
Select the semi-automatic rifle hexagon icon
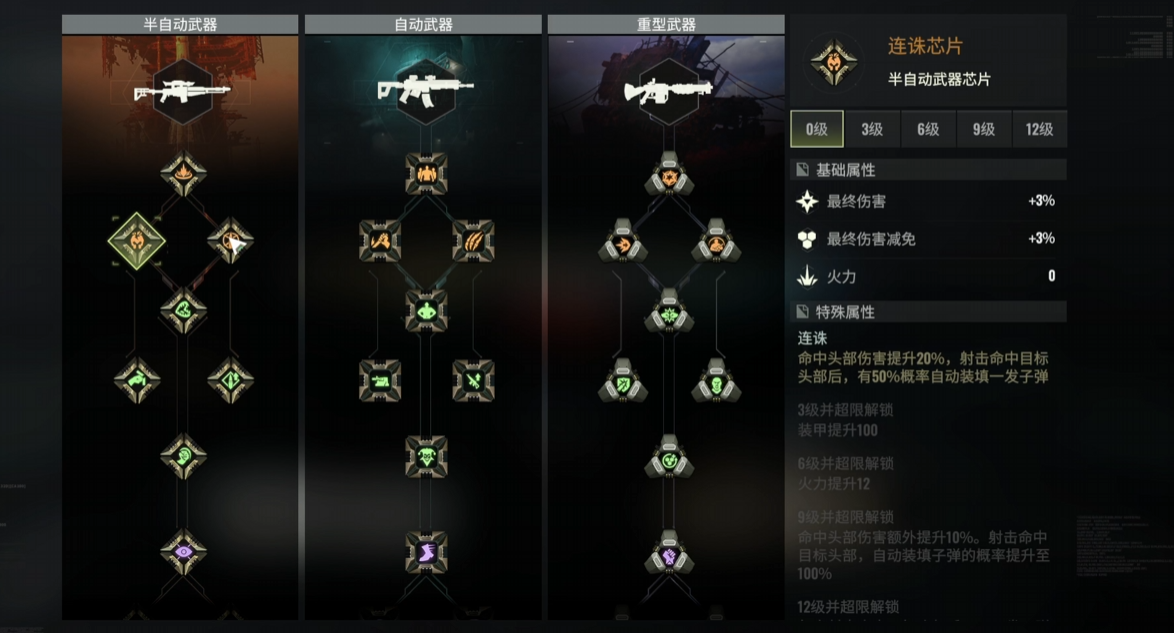click(183, 92)
